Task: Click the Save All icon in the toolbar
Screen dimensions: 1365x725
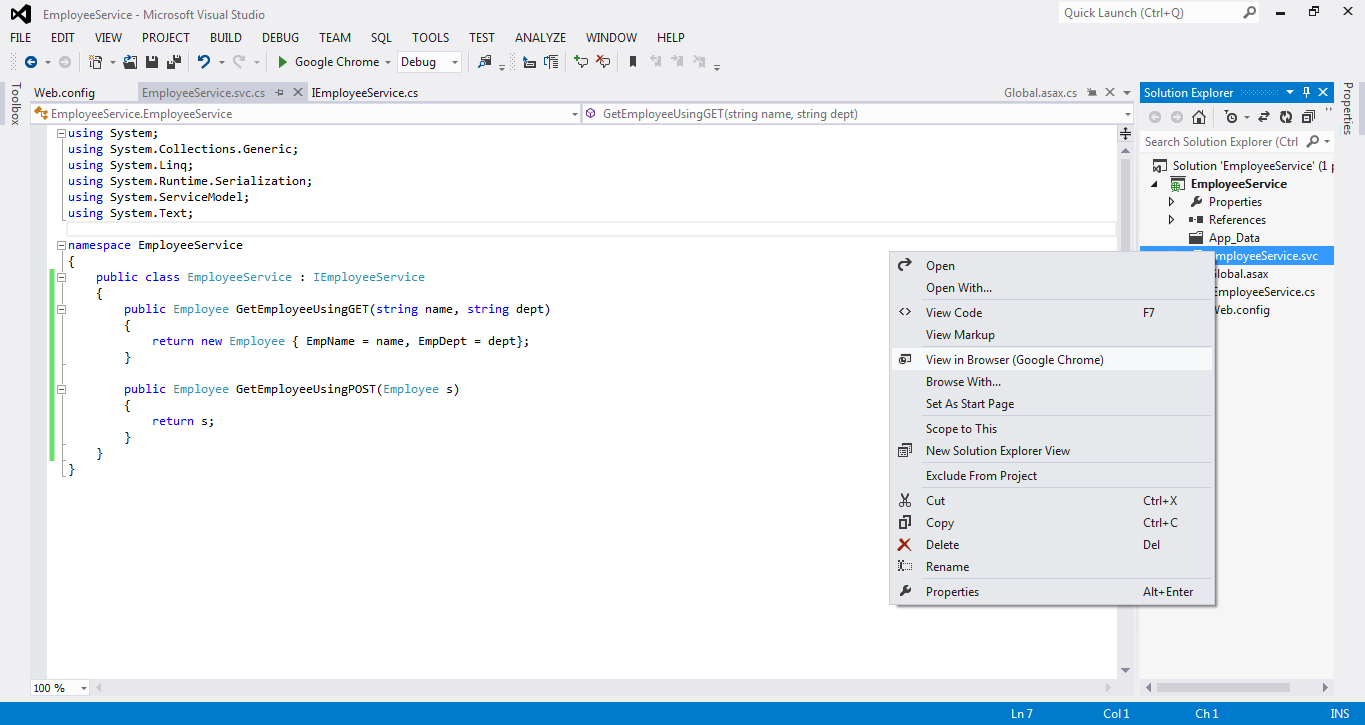Action: [x=174, y=62]
